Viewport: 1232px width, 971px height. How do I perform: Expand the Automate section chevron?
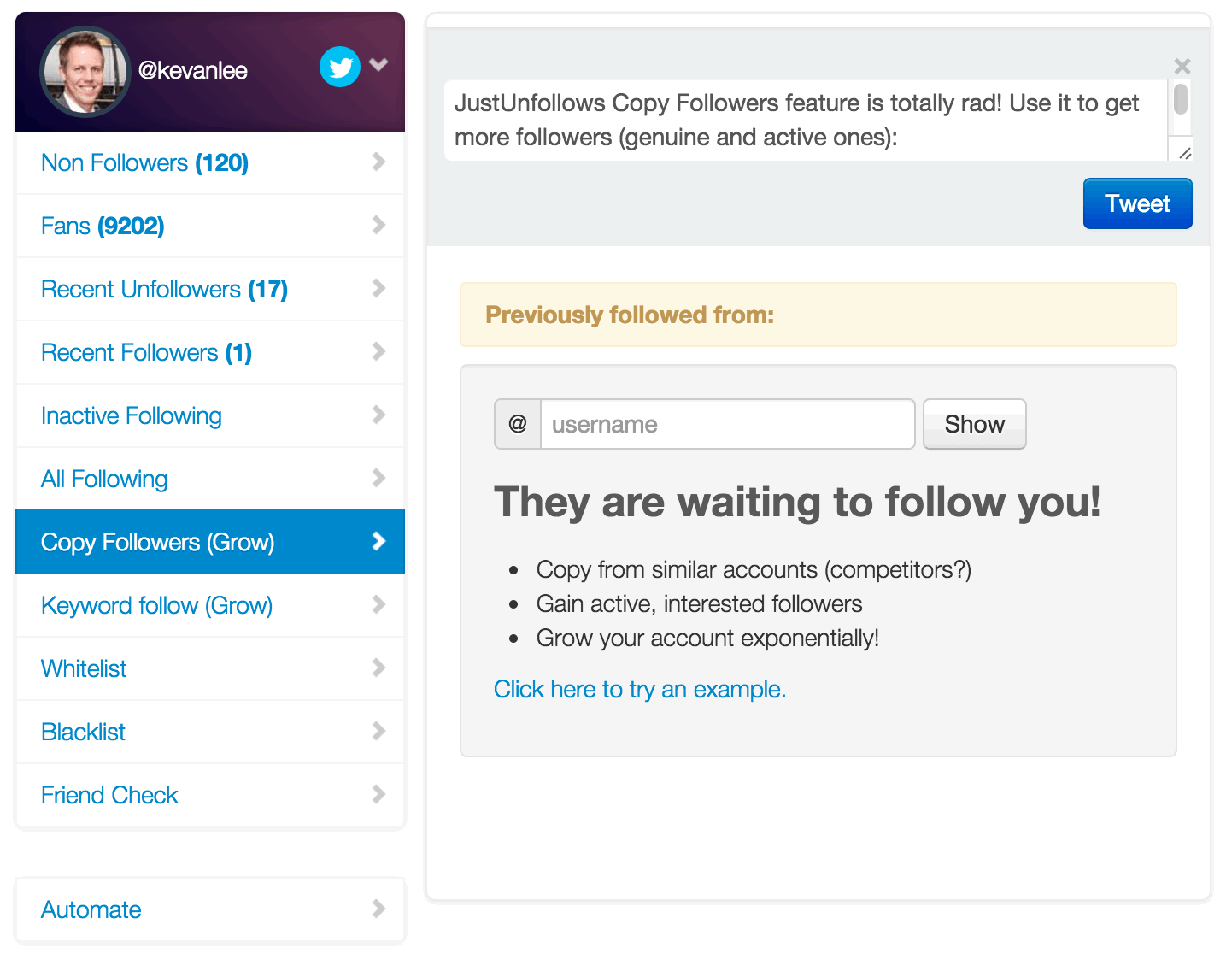click(378, 909)
